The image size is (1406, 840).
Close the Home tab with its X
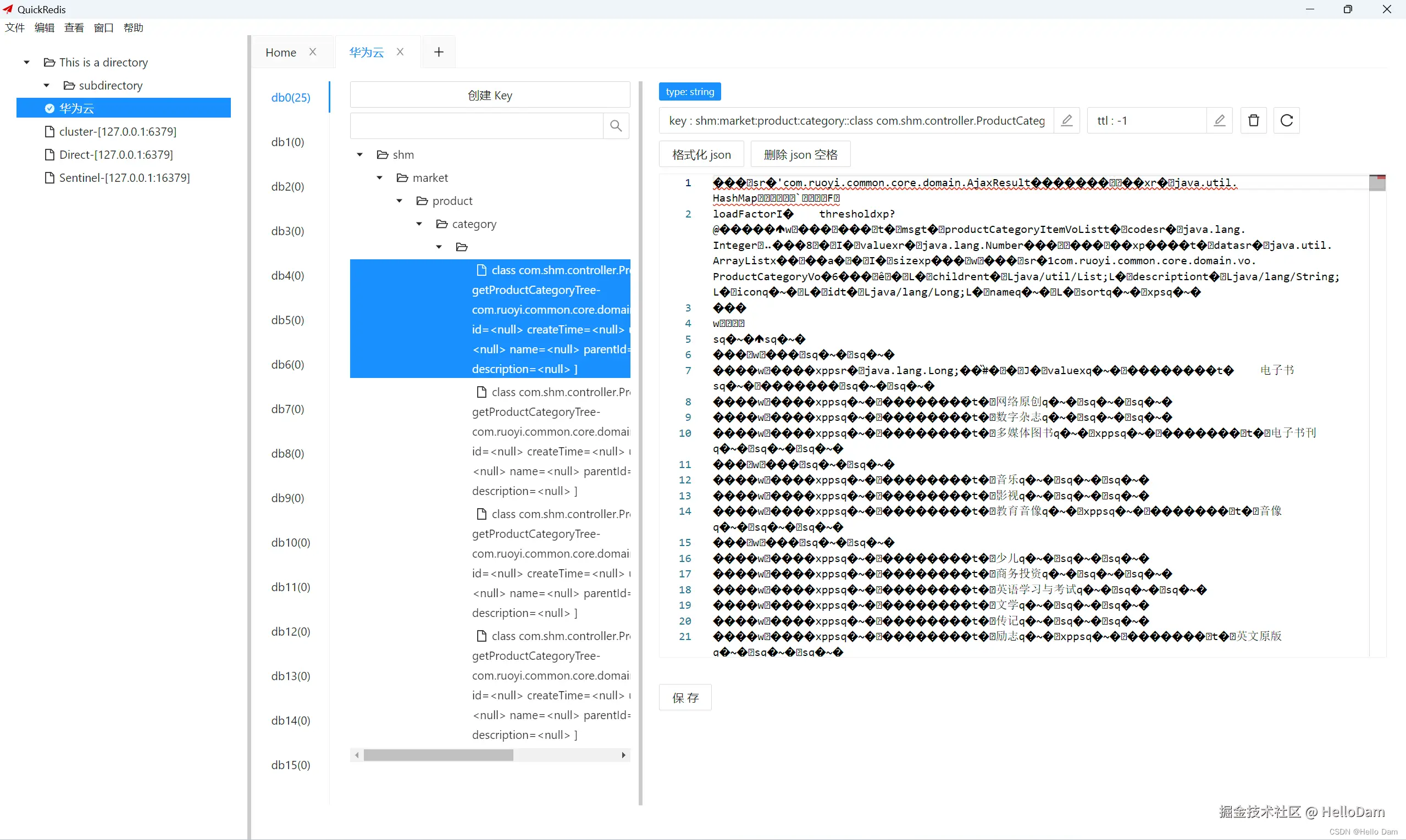coord(313,52)
